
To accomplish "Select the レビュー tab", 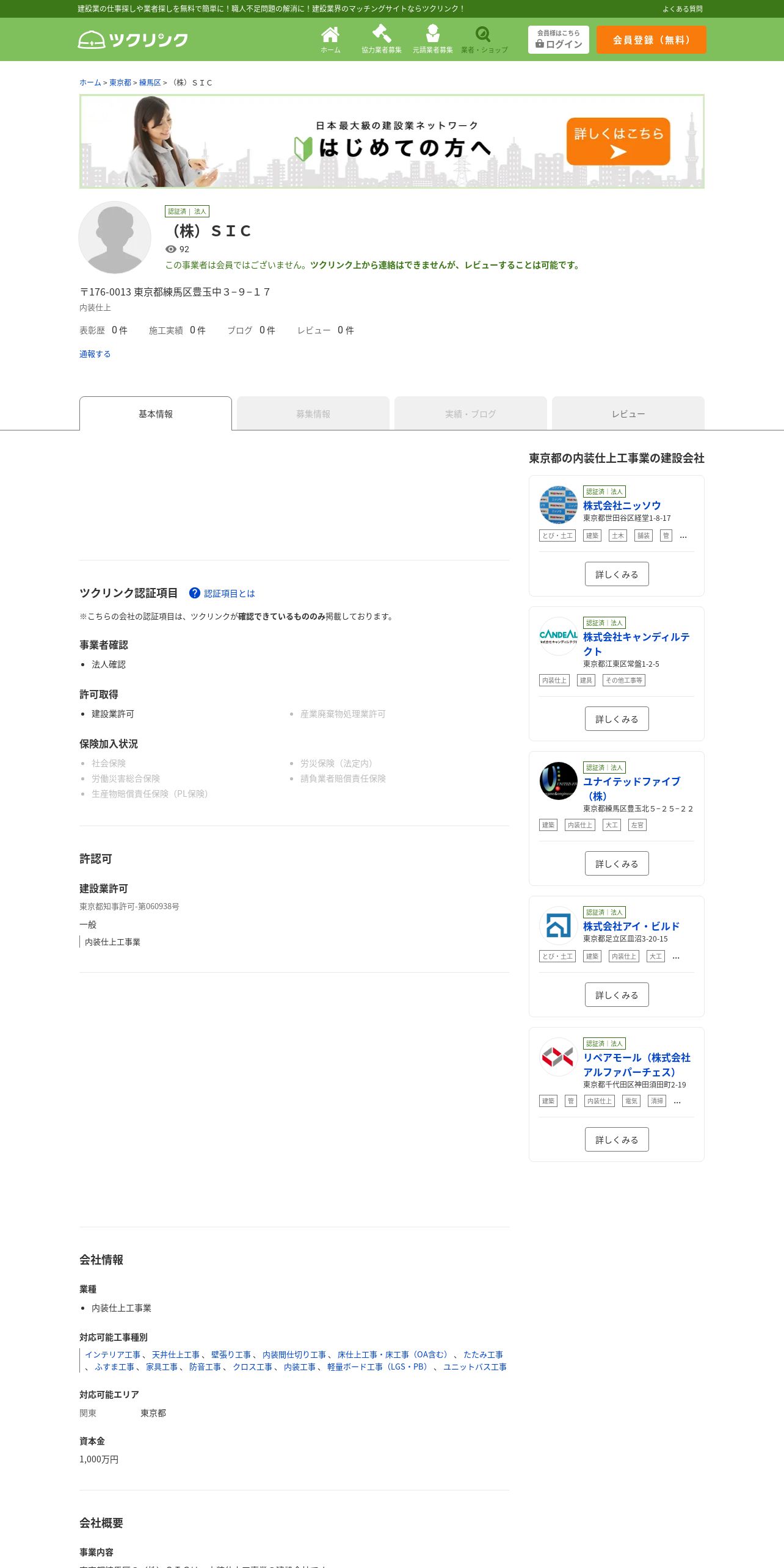I will pos(628,413).
